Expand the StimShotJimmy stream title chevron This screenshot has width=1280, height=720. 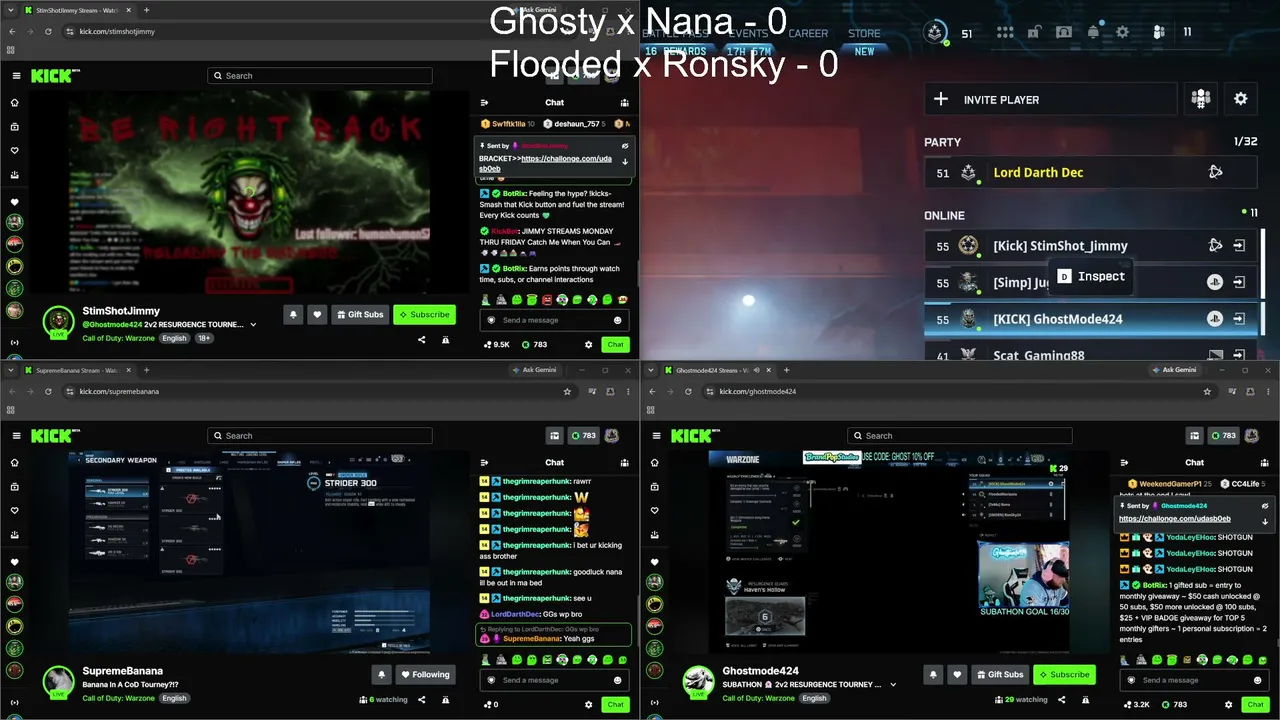(253, 325)
